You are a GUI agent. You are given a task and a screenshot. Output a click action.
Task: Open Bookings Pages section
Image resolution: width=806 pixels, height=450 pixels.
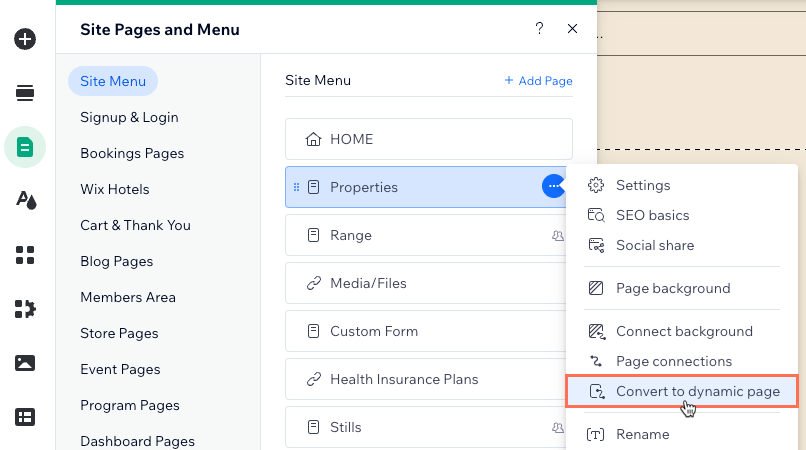coord(132,153)
